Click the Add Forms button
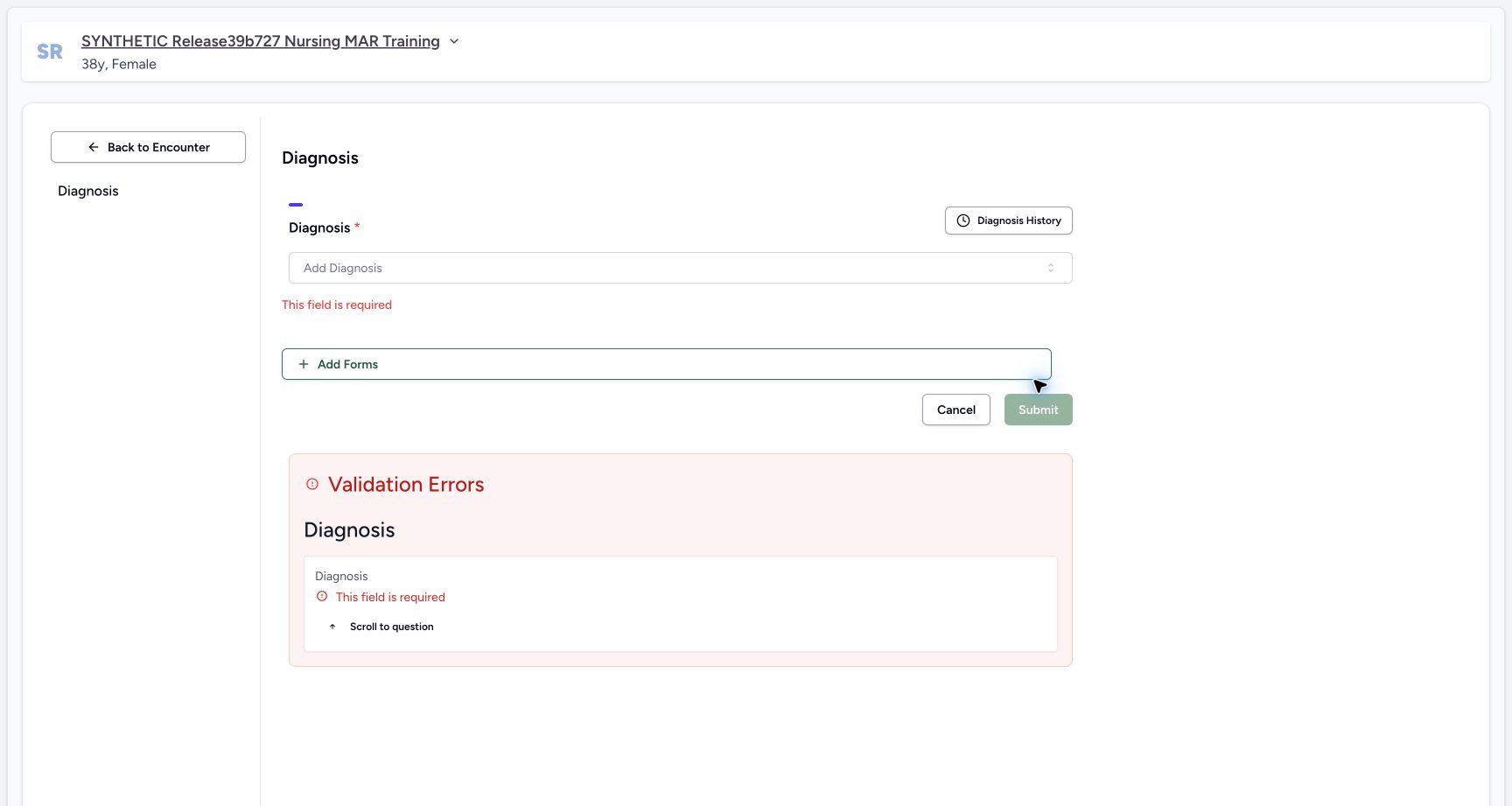 tap(667, 364)
